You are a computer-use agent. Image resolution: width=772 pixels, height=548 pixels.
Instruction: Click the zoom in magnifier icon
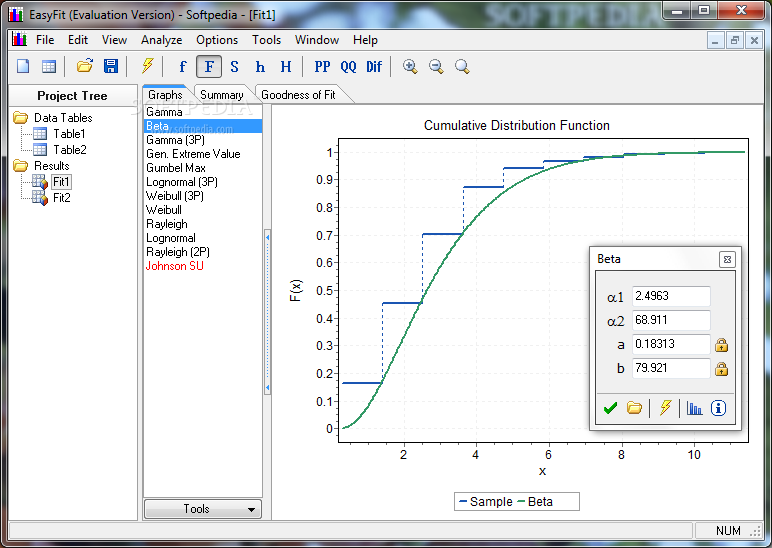410,66
